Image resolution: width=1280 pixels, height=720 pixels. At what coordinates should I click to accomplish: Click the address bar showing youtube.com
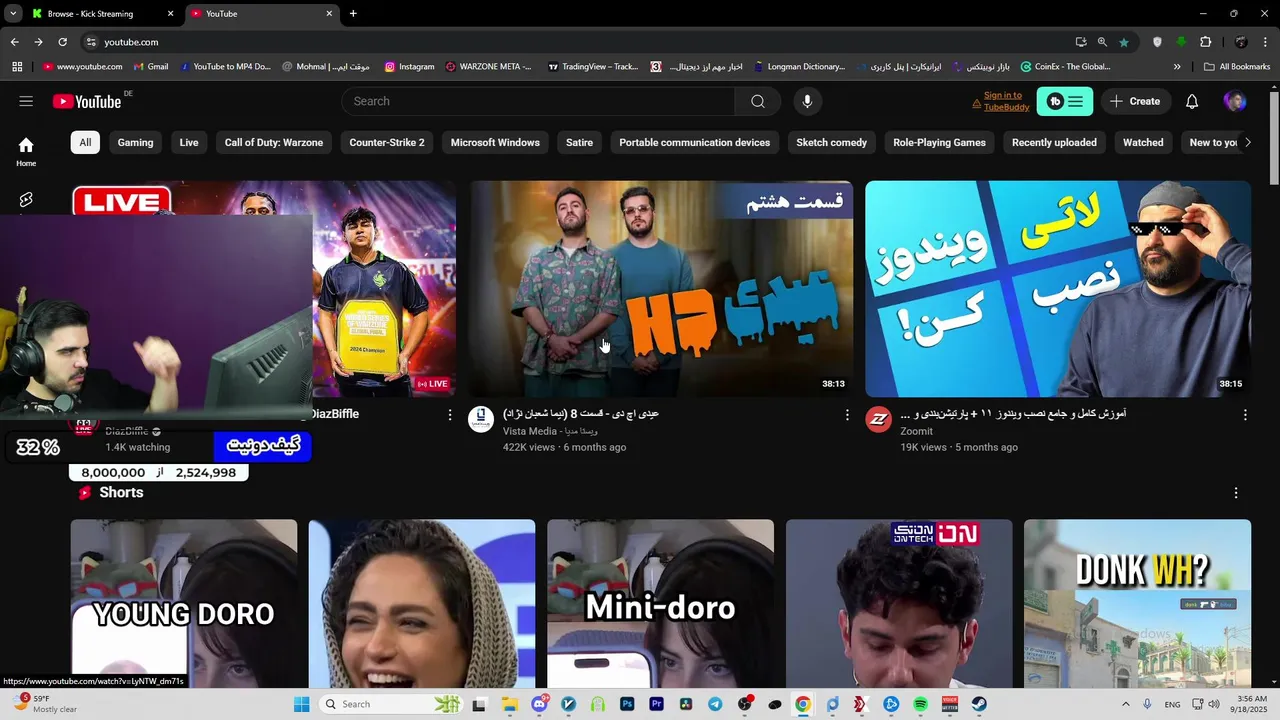tap(575, 42)
